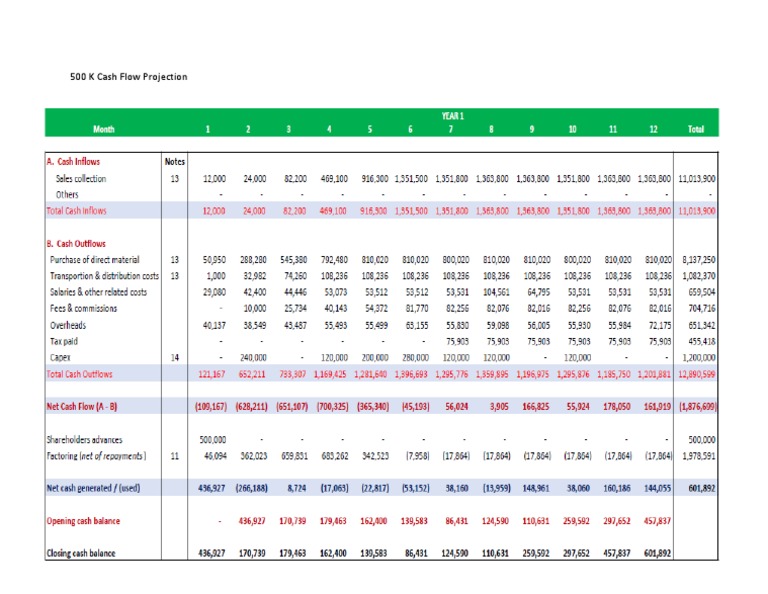Click the 121,167 total outflows cell
The width and height of the screenshot is (768, 594).
(x=212, y=374)
